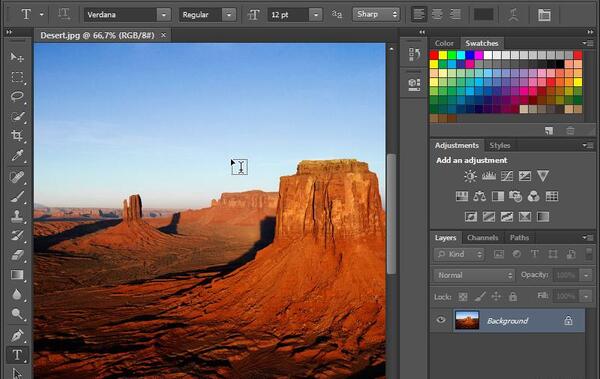
Task: Create new swatch from foreground color
Action: click(549, 131)
